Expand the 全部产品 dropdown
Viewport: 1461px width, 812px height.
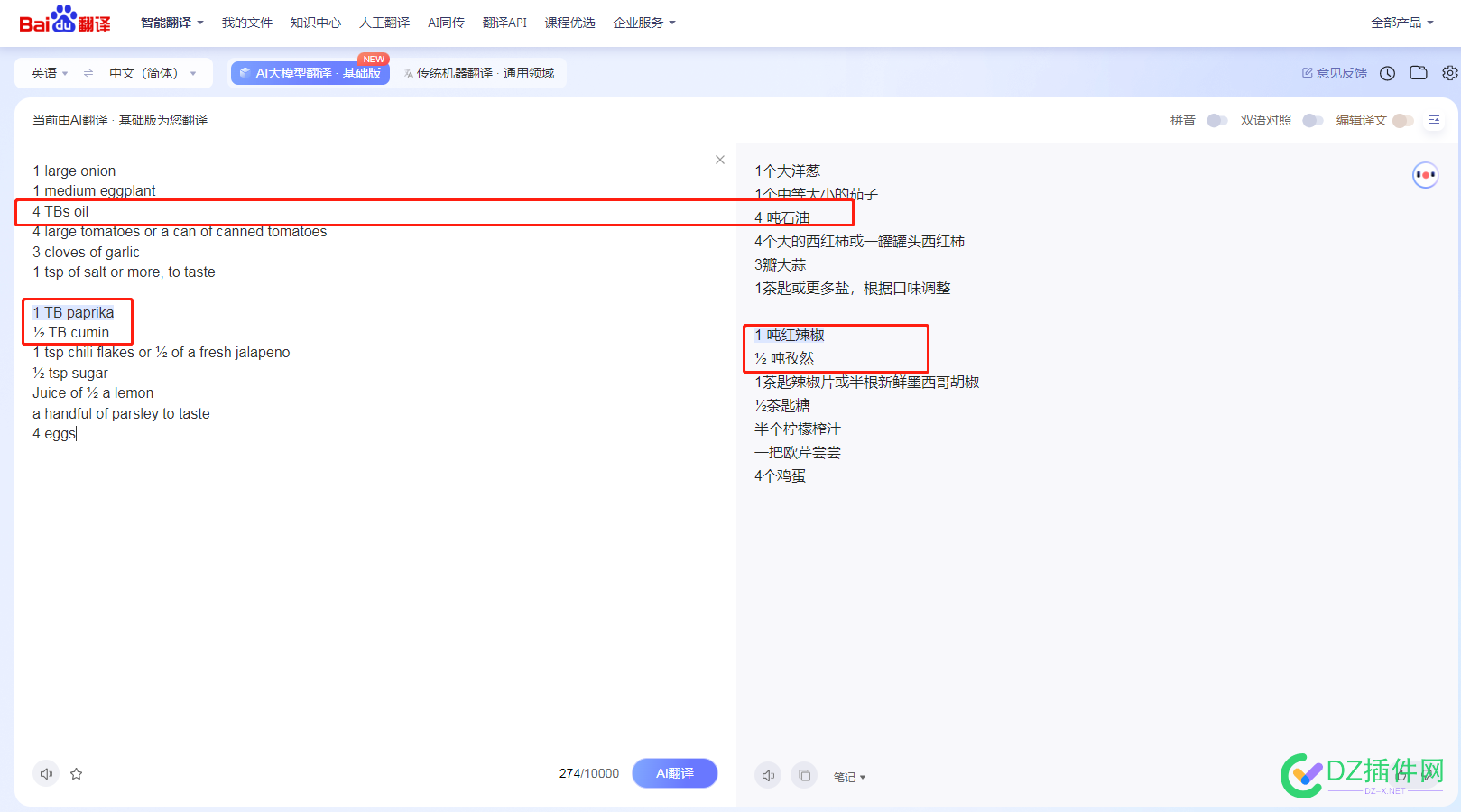click(x=1402, y=23)
